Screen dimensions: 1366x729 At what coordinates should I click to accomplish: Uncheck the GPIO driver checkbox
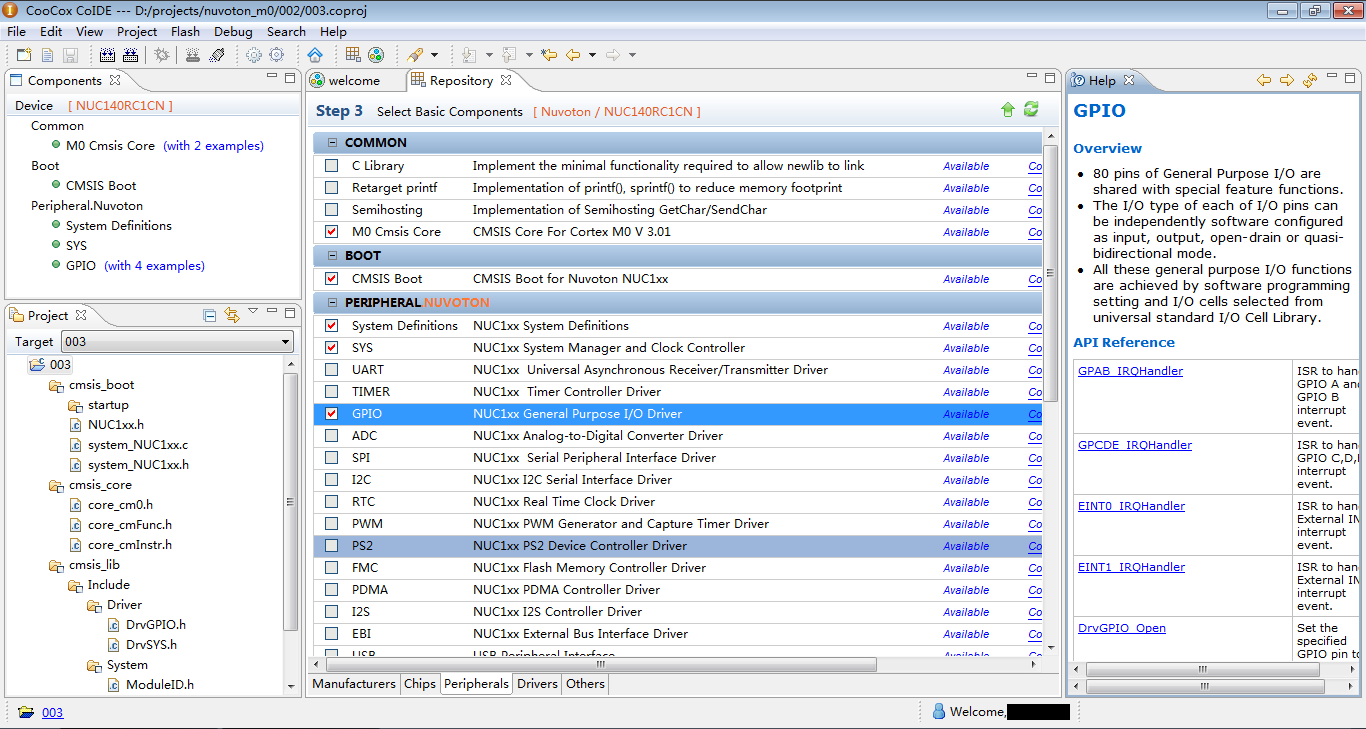(332, 414)
